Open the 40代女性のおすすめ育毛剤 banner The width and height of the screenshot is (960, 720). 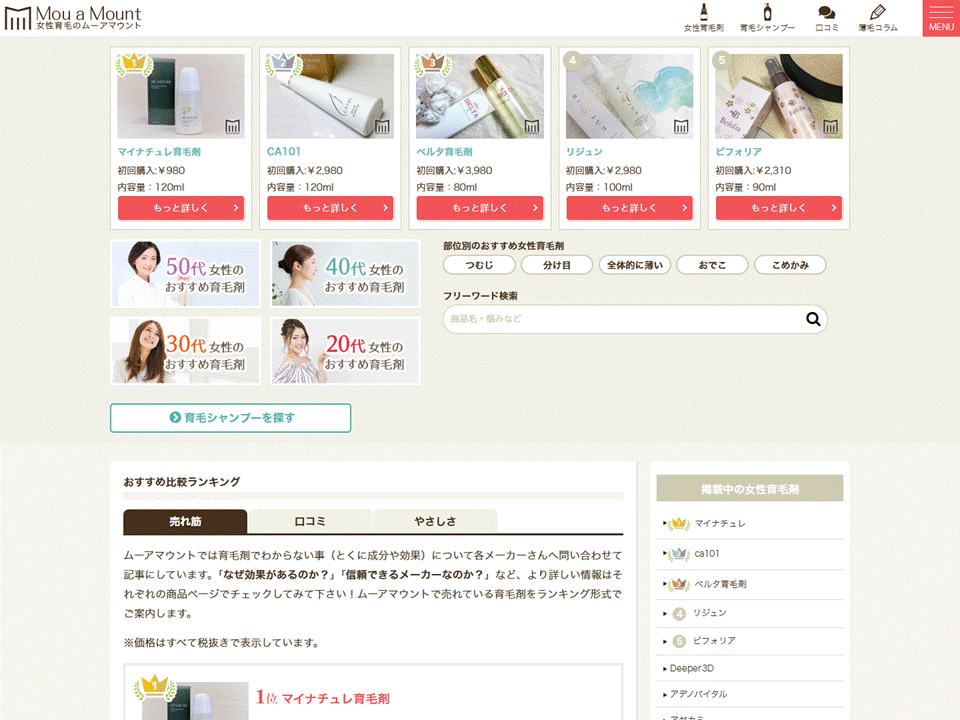pyautogui.click(x=345, y=274)
